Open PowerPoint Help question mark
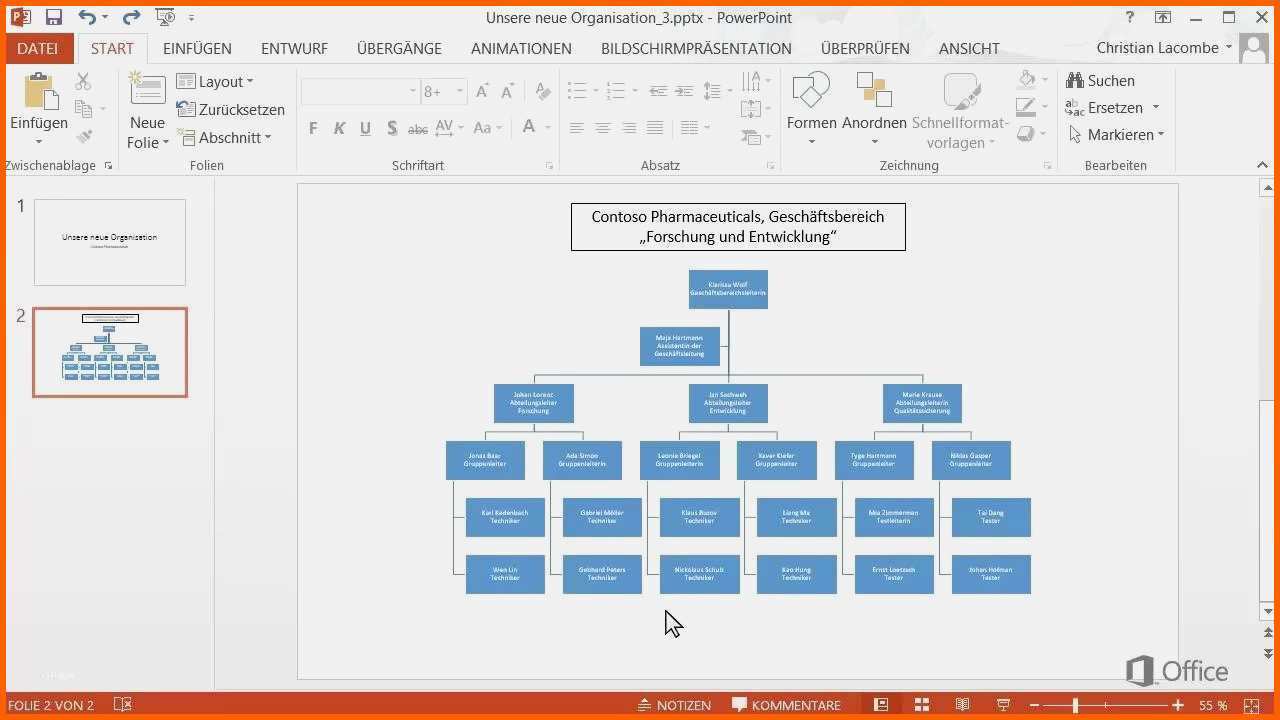This screenshot has height=720, width=1280. pos(1130,17)
